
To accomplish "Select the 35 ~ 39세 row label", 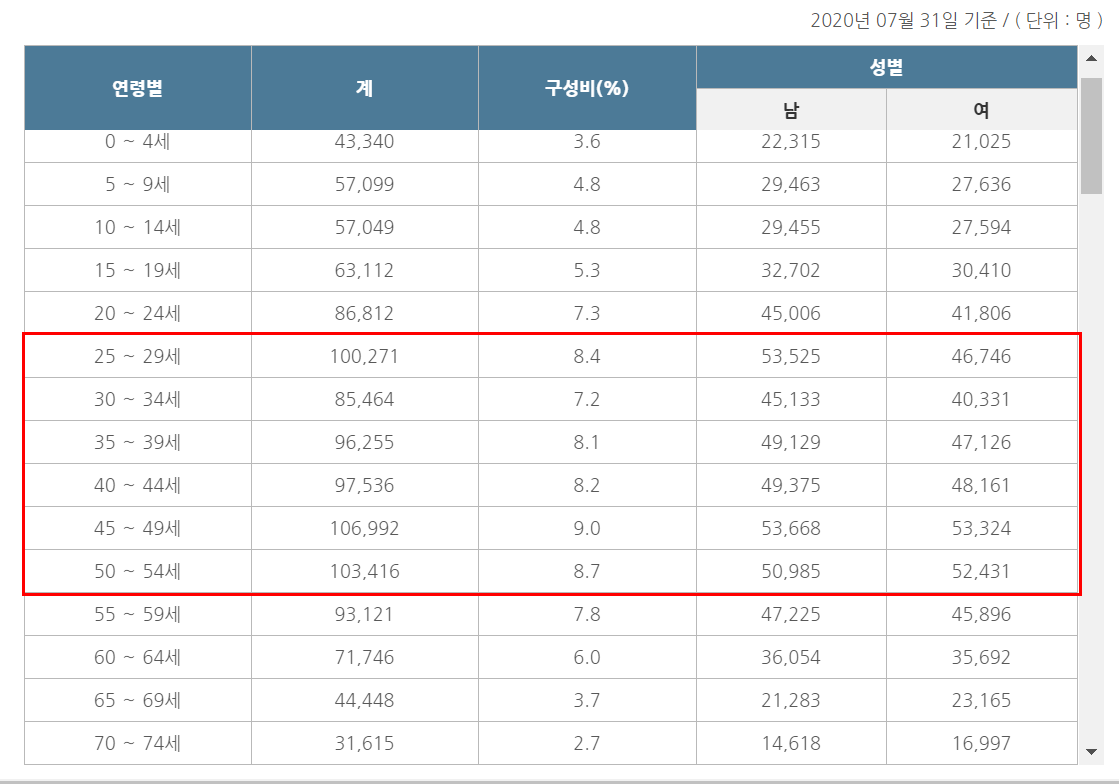I will 138,442.
